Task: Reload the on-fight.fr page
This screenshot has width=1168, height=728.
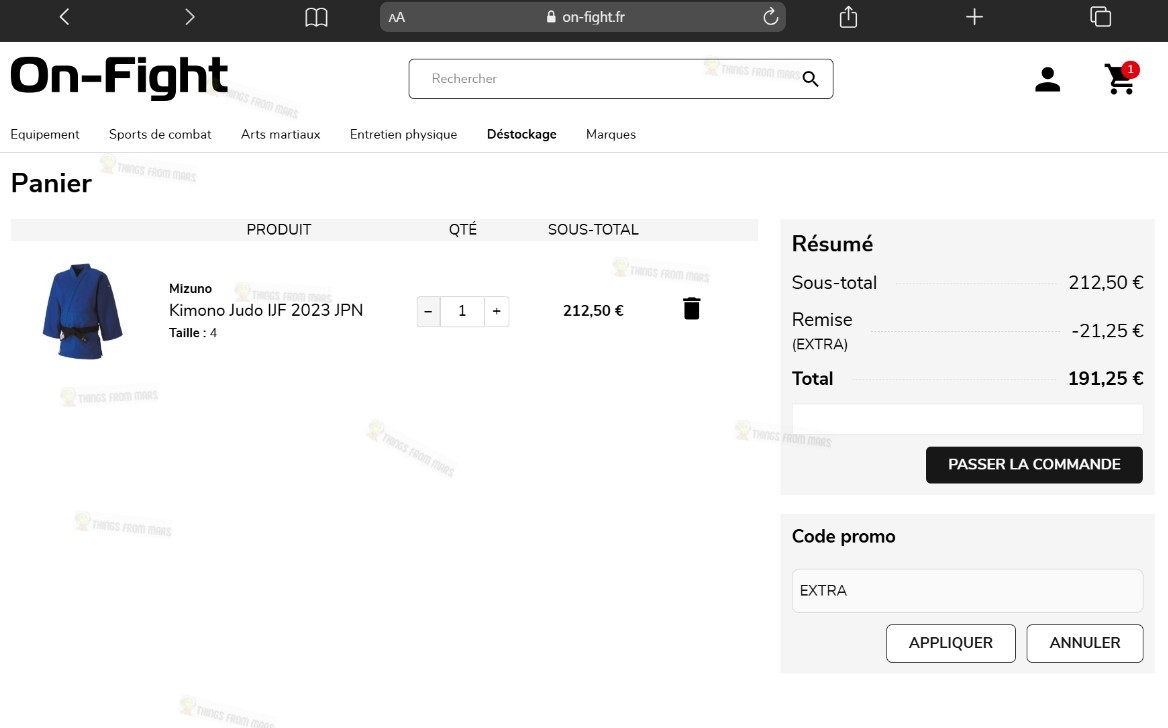Action: (x=771, y=16)
